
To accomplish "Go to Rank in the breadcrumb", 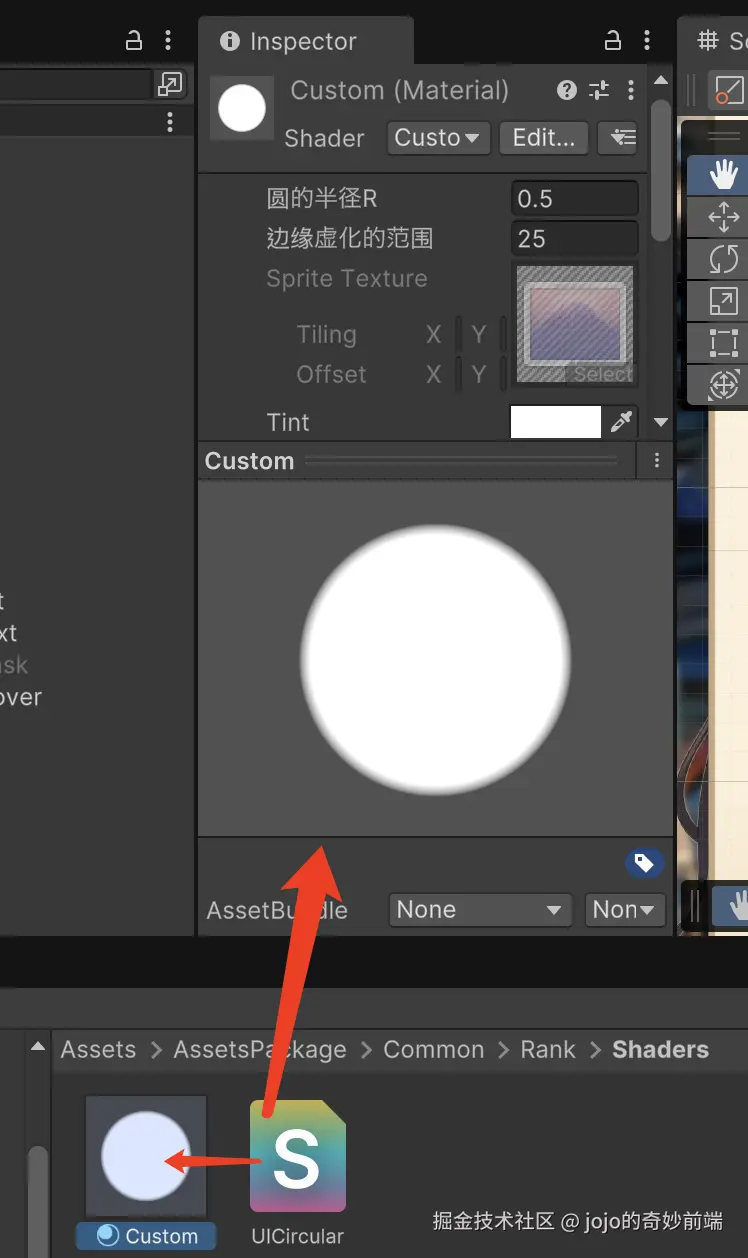I will pyautogui.click(x=548, y=1050).
